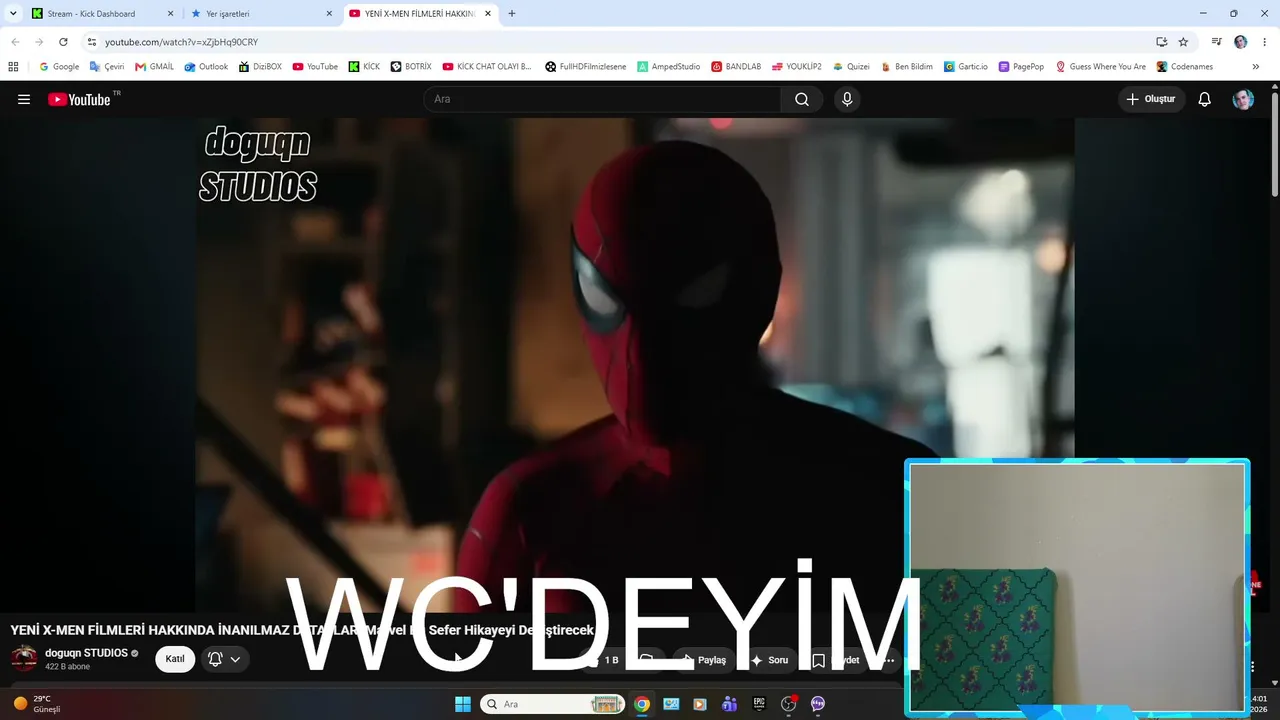
Task: Launch Epic Games from the taskbar
Action: coord(759,704)
